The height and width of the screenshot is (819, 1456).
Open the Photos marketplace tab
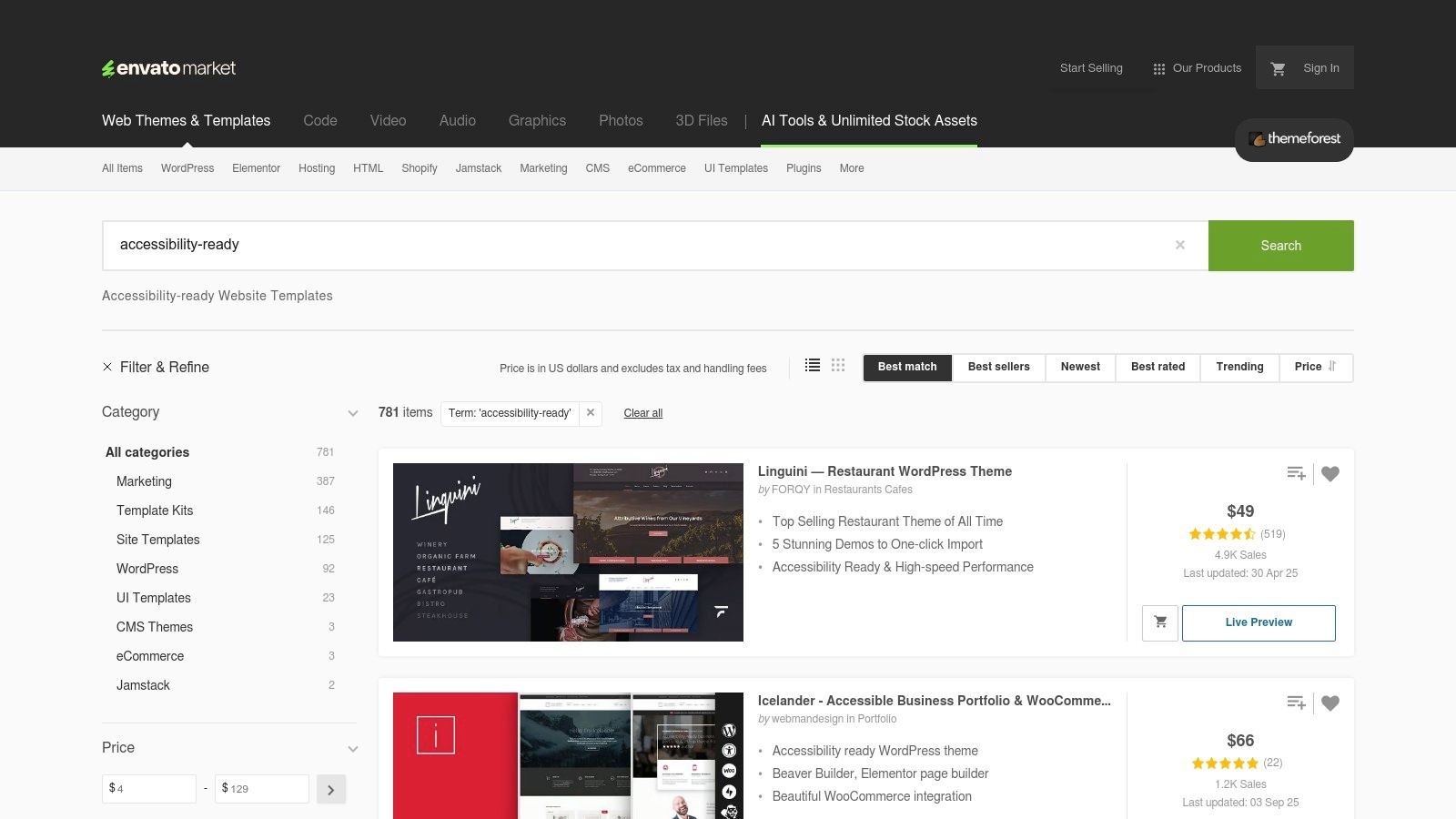pyautogui.click(x=621, y=120)
